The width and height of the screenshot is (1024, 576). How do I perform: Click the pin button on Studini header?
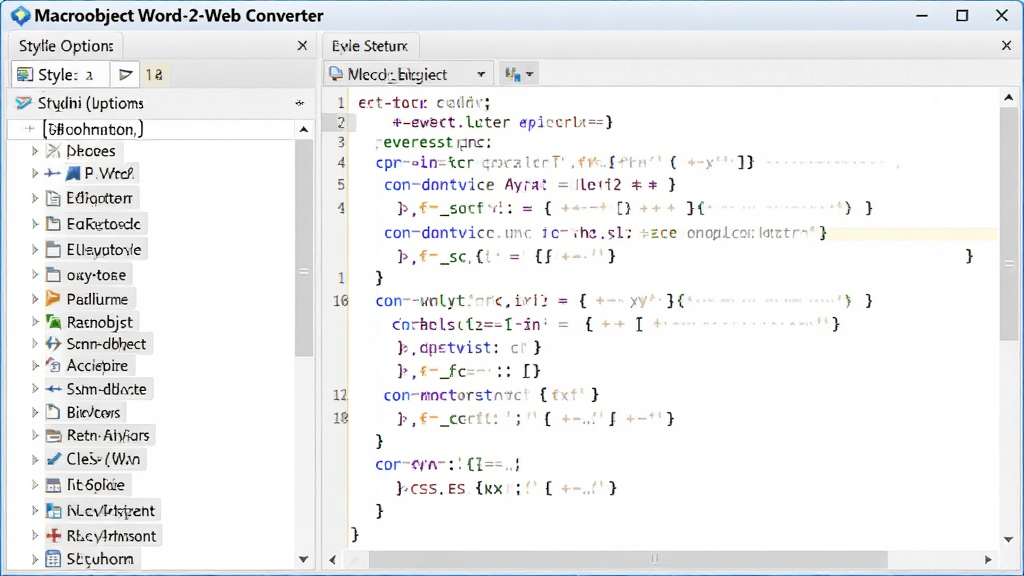(300, 103)
